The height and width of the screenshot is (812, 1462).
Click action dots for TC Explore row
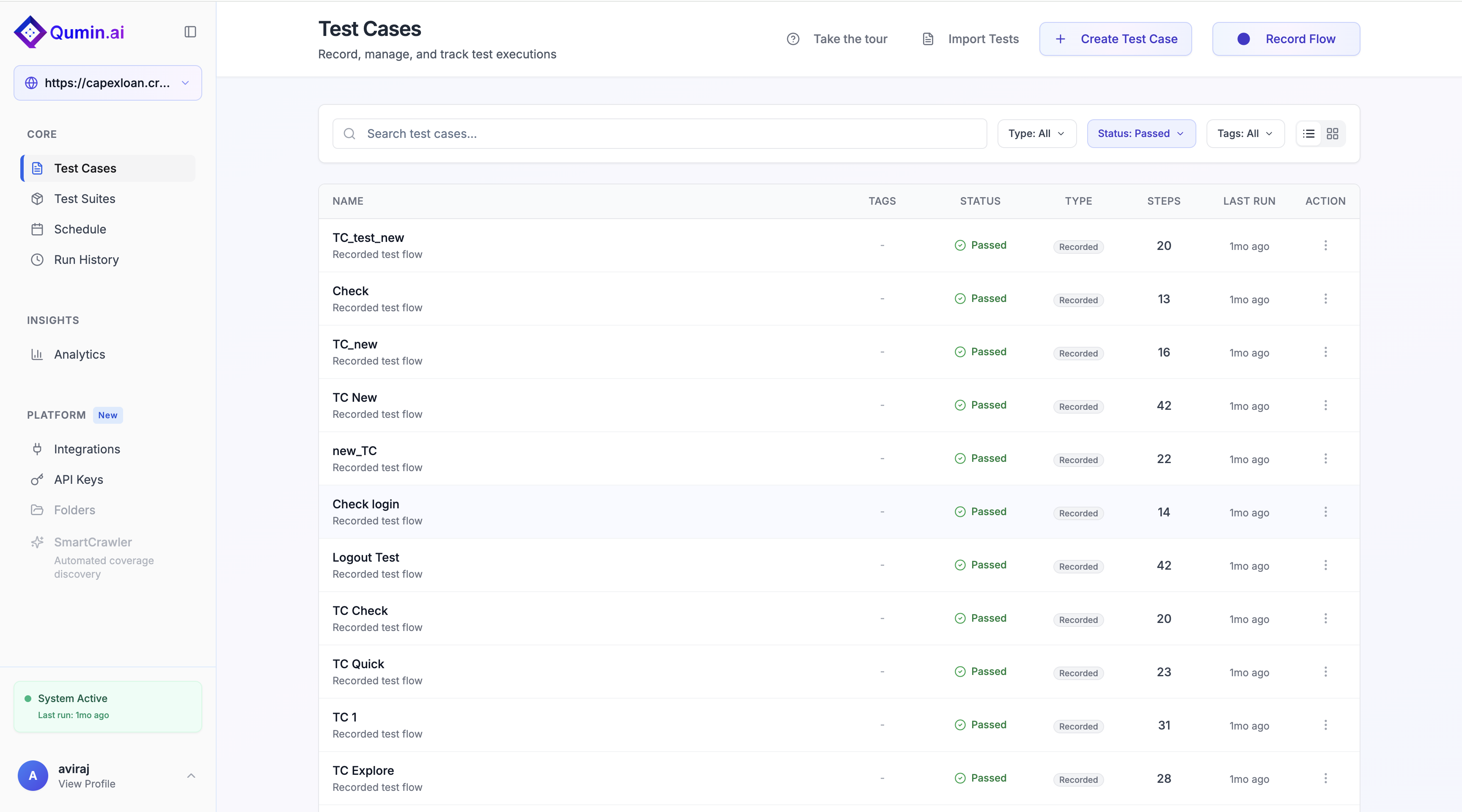[x=1325, y=778]
